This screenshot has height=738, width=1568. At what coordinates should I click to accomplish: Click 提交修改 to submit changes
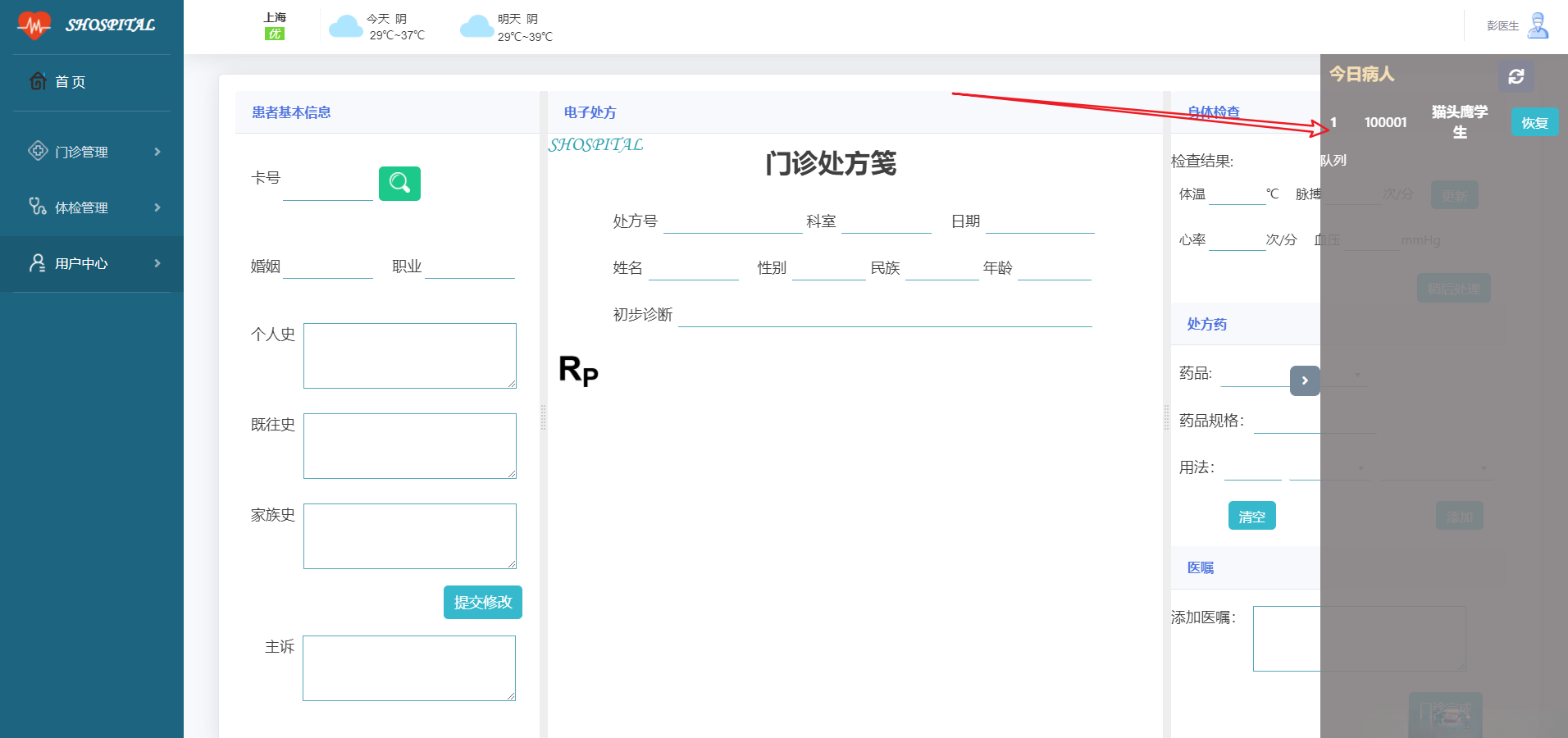click(x=483, y=602)
